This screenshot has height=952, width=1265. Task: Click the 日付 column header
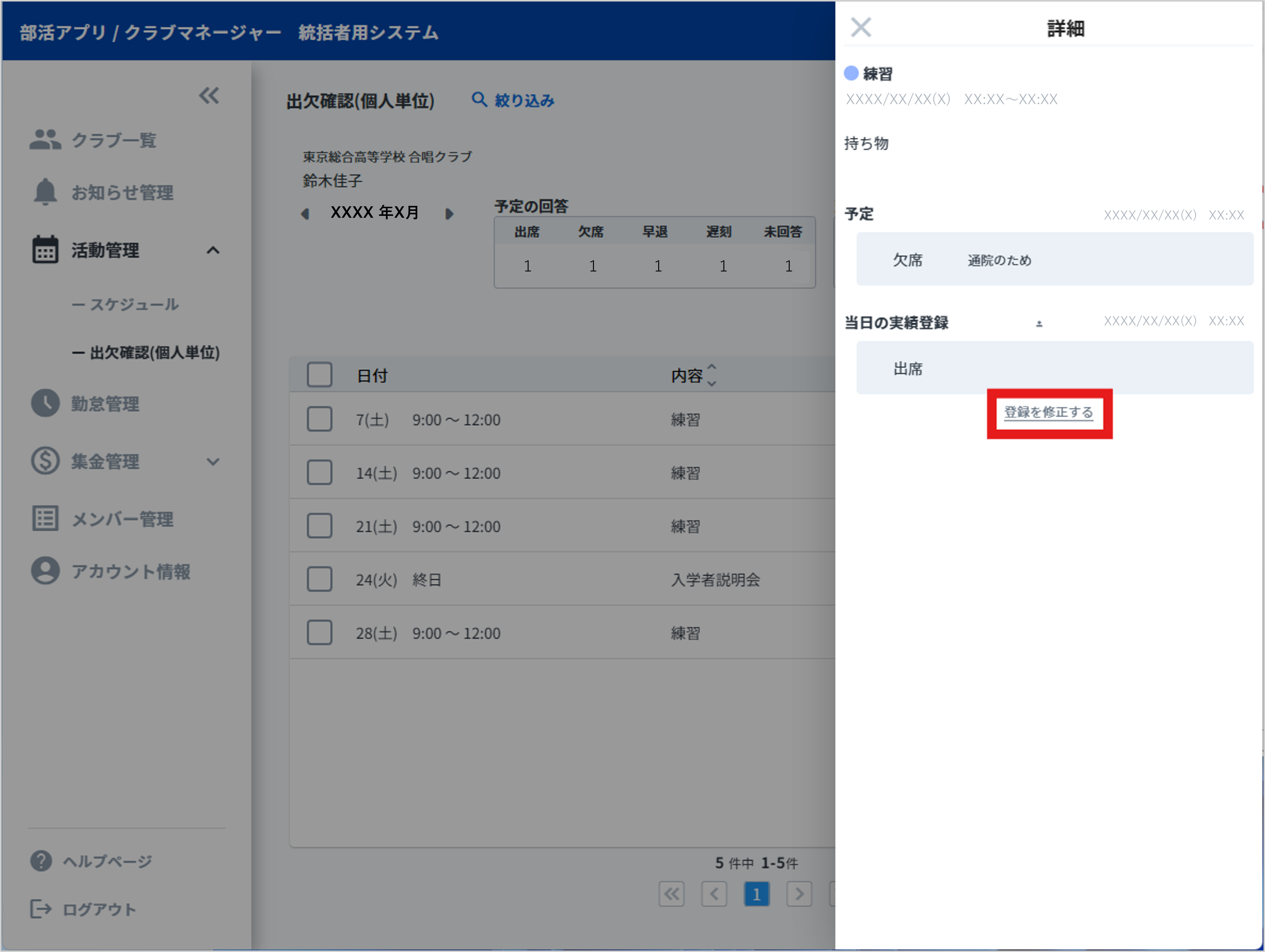[x=372, y=376]
